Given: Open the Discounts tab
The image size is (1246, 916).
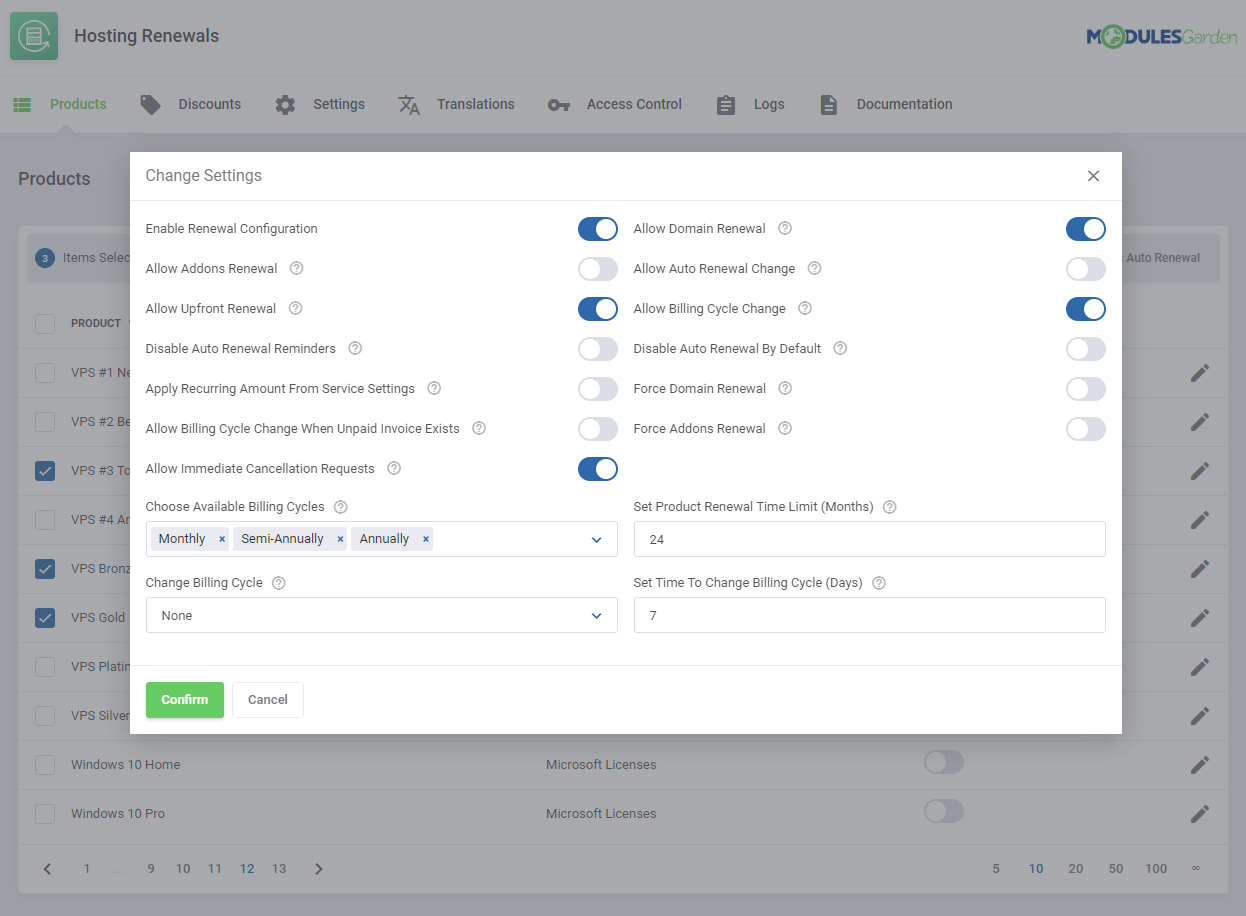Looking at the screenshot, I should pos(191,105).
